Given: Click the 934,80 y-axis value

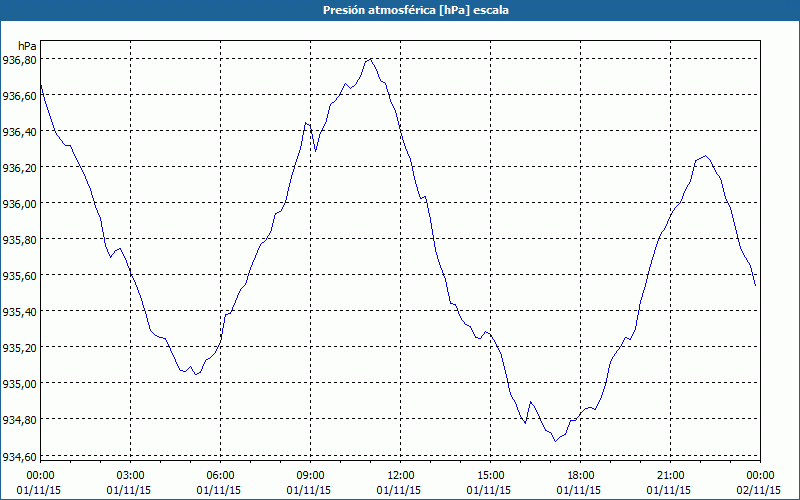Looking at the screenshot, I should point(19,419).
